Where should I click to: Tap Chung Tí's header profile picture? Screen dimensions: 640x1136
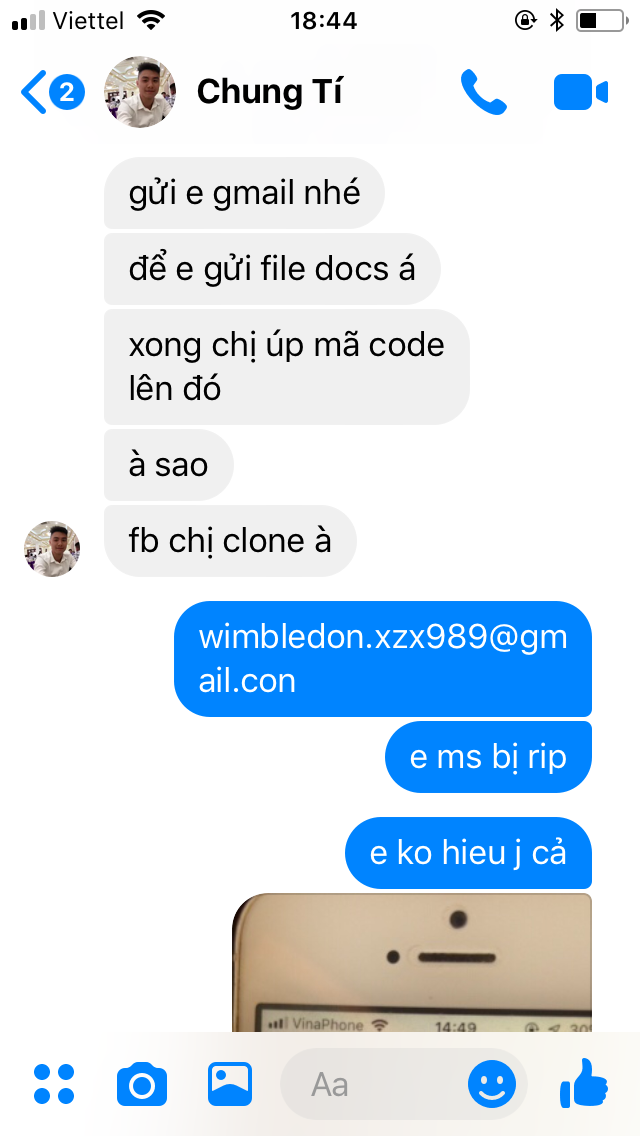point(141,92)
